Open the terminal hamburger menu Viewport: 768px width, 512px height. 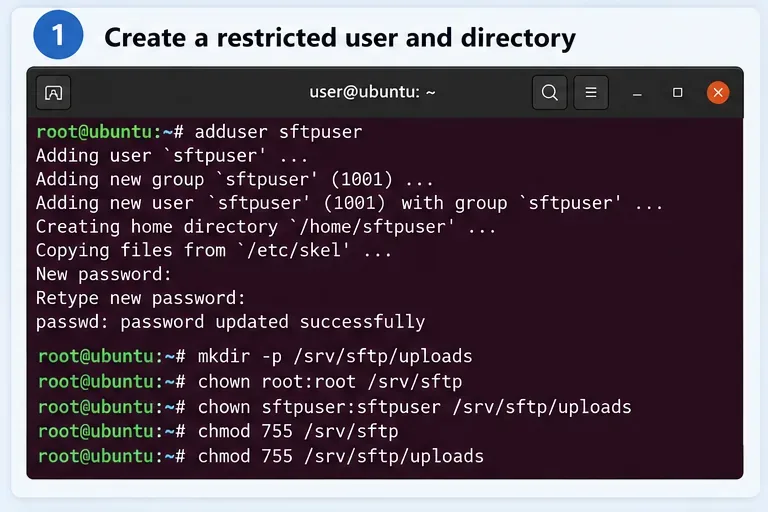click(591, 93)
